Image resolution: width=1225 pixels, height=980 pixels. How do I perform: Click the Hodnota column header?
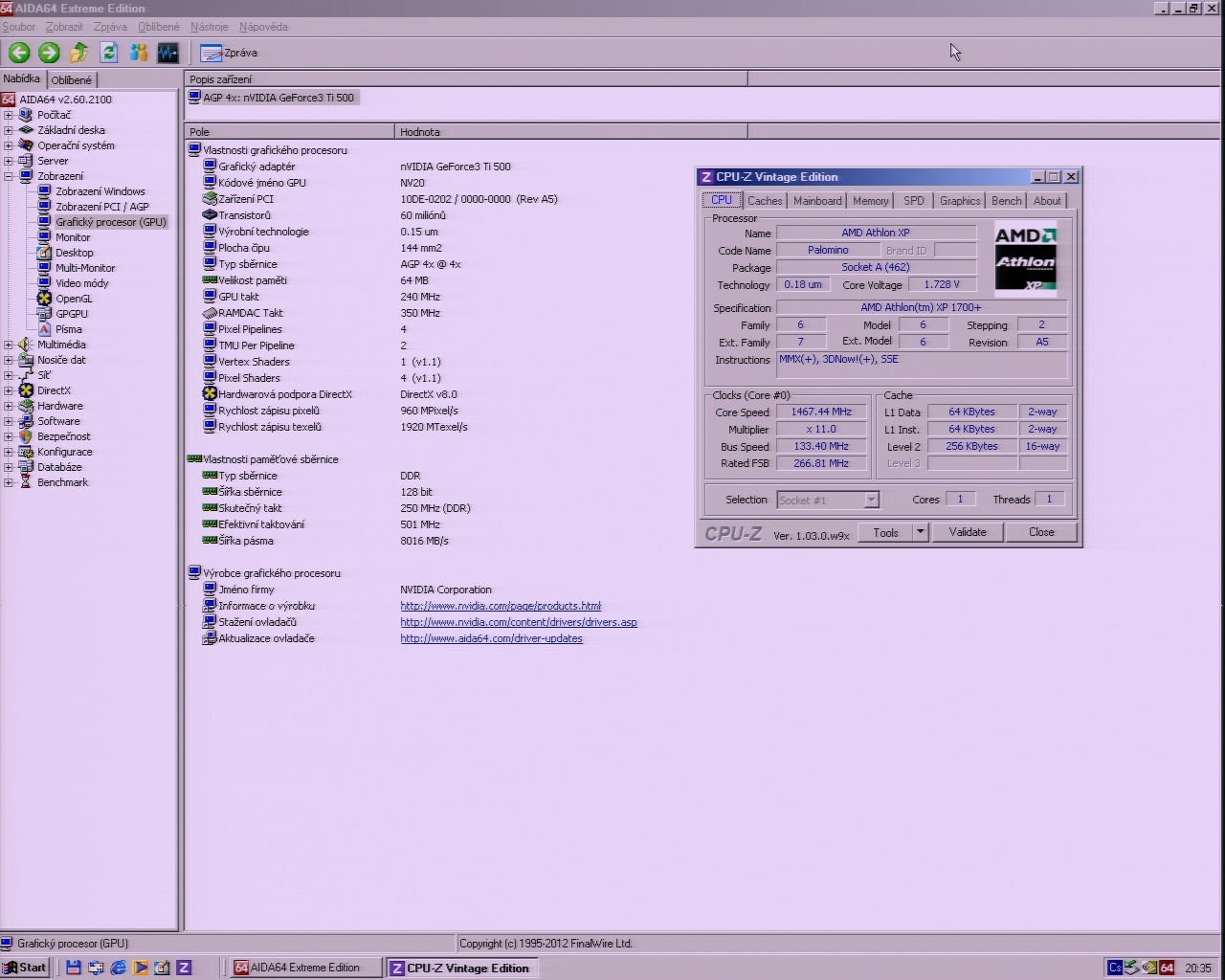pos(570,131)
